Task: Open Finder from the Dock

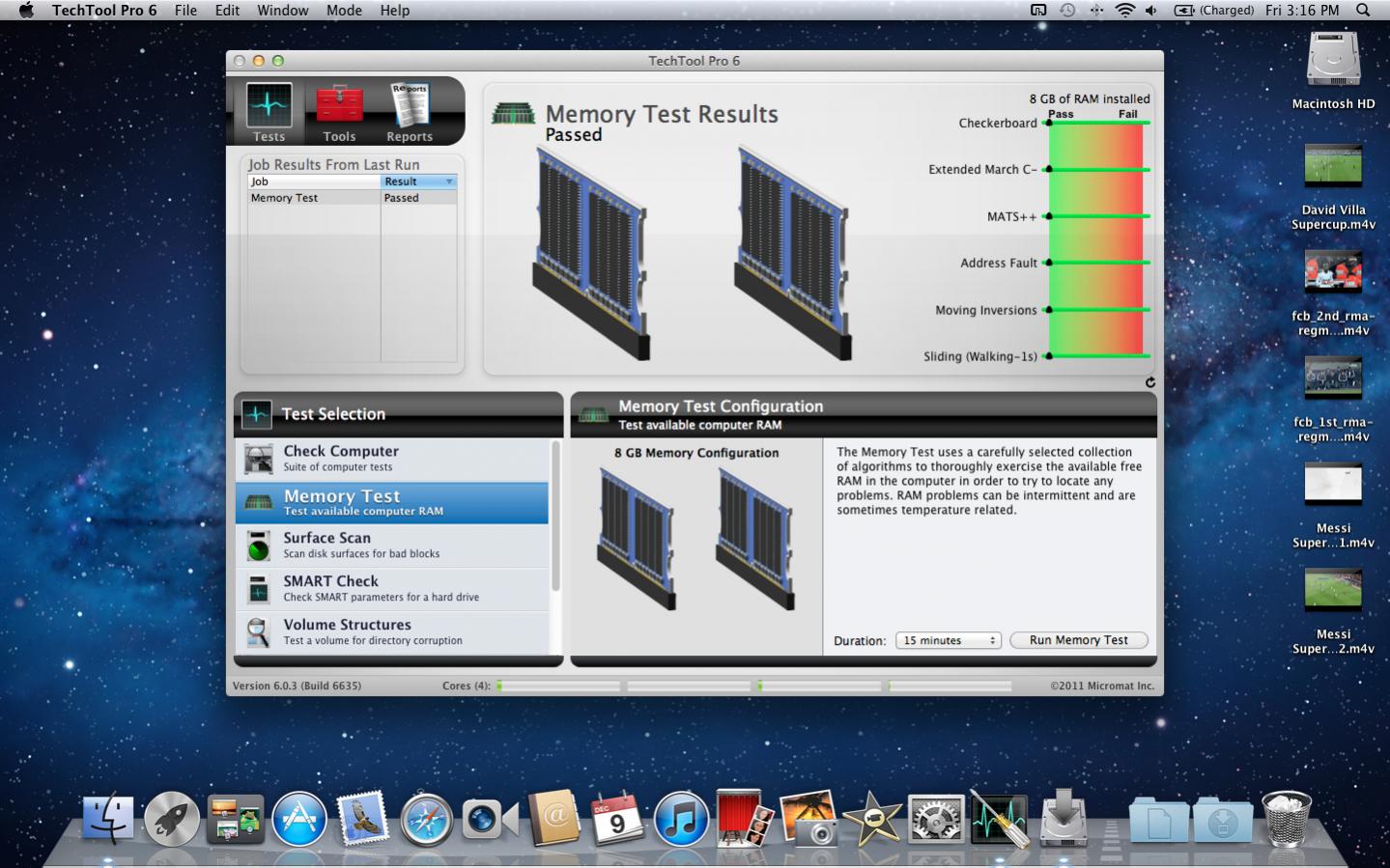Action: 108,818
